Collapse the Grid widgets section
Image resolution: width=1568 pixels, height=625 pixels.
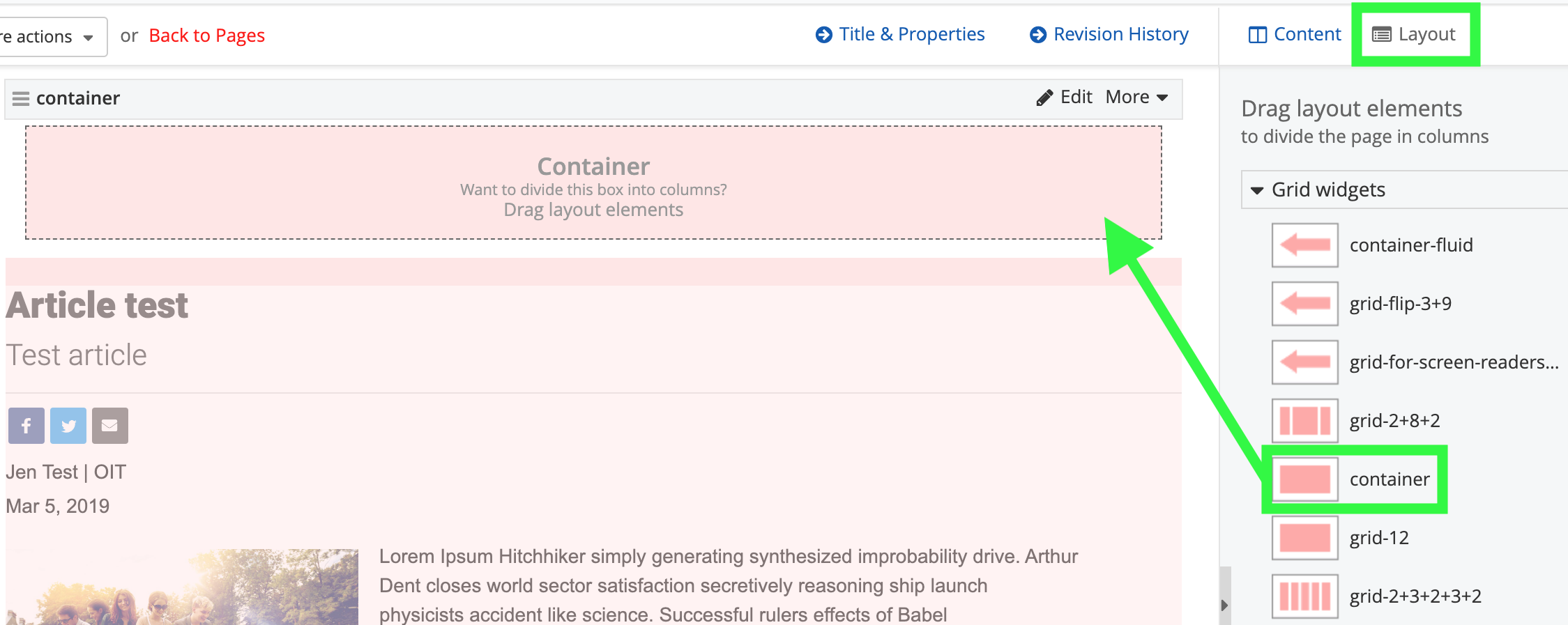click(1257, 190)
